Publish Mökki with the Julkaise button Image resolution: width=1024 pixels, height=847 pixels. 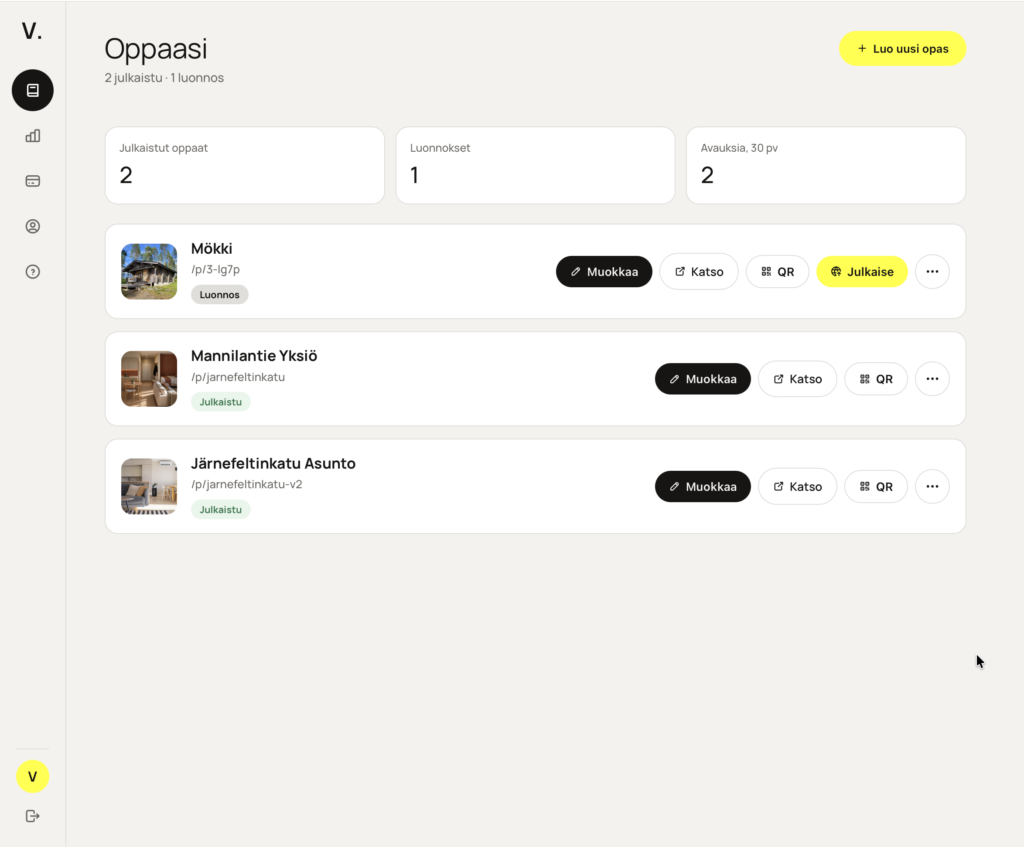click(x=862, y=272)
